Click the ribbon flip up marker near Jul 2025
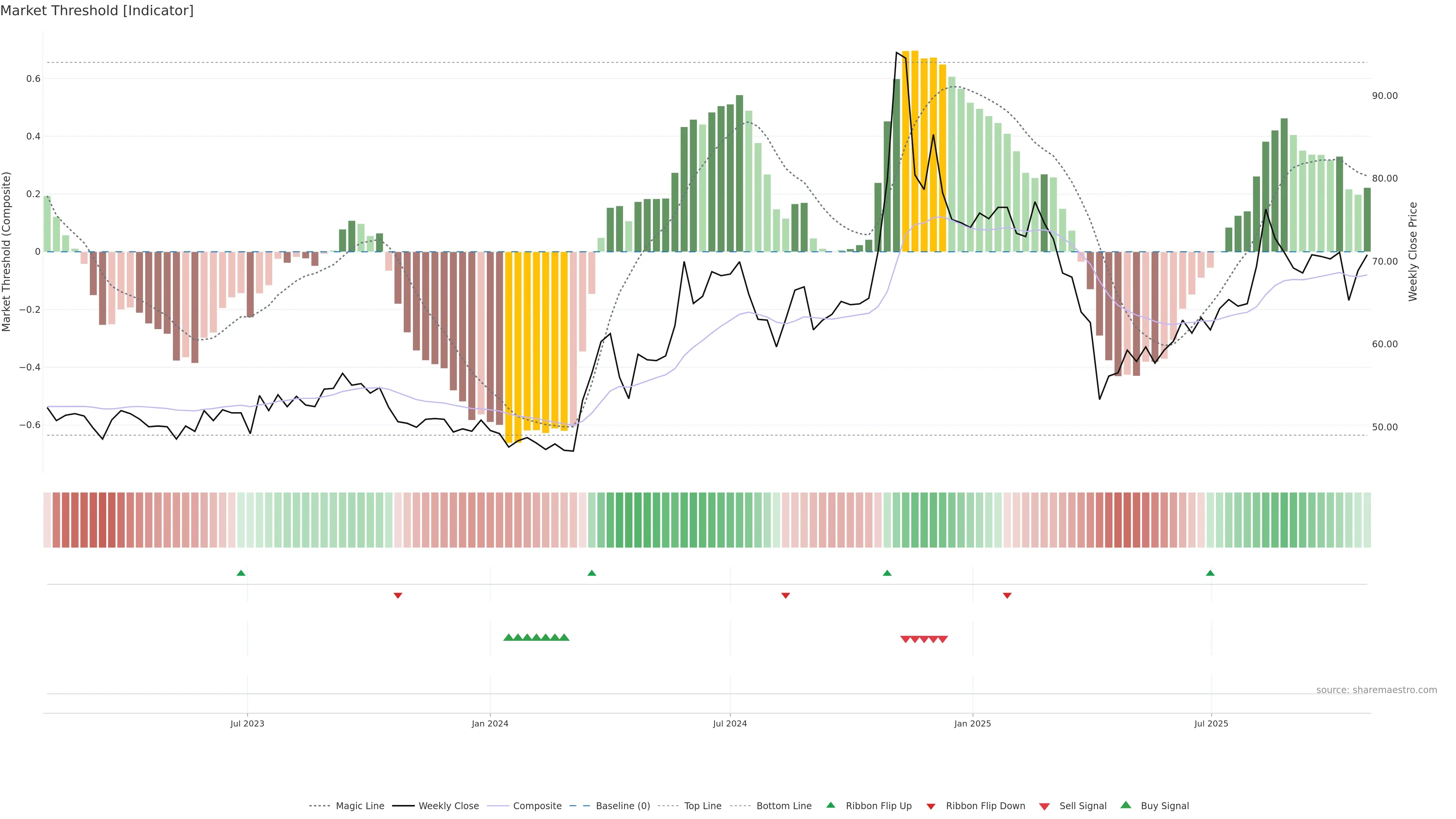1456x819 pixels. [x=1210, y=573]
